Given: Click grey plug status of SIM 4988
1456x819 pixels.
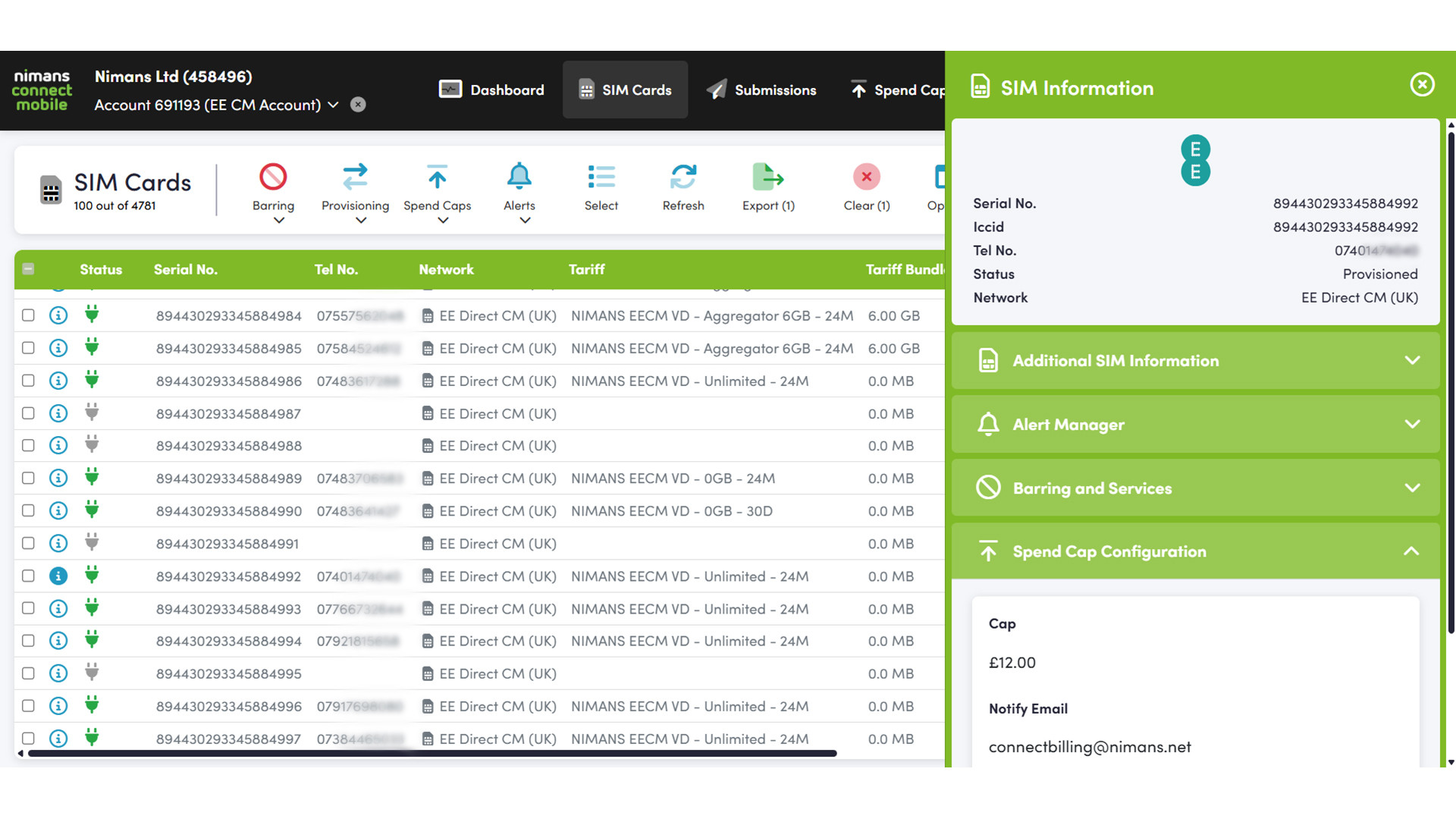Looking at the screenshot, I should pos(92,444).
